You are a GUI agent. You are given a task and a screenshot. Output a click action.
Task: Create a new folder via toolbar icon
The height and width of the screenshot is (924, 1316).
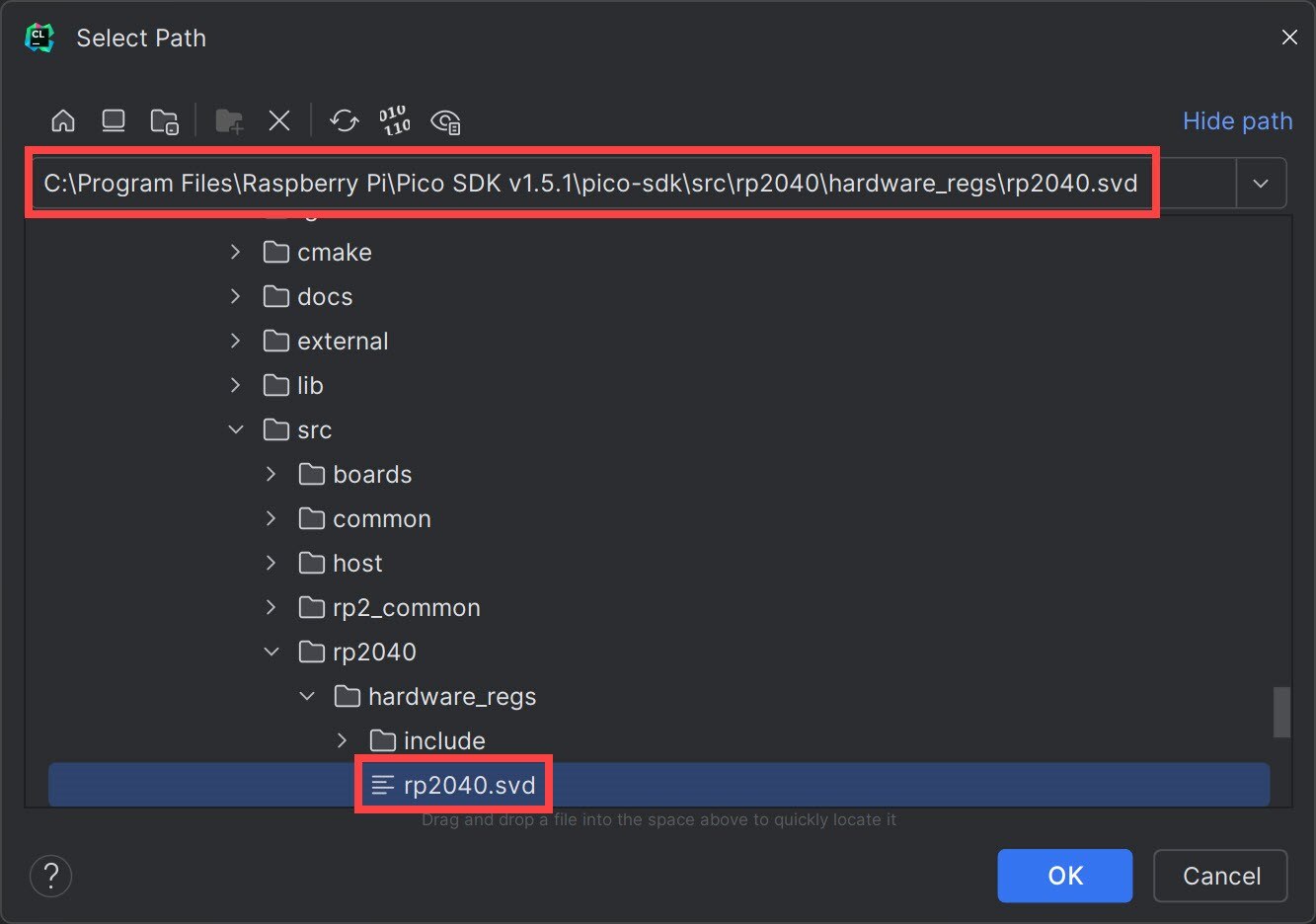(229, 120)
